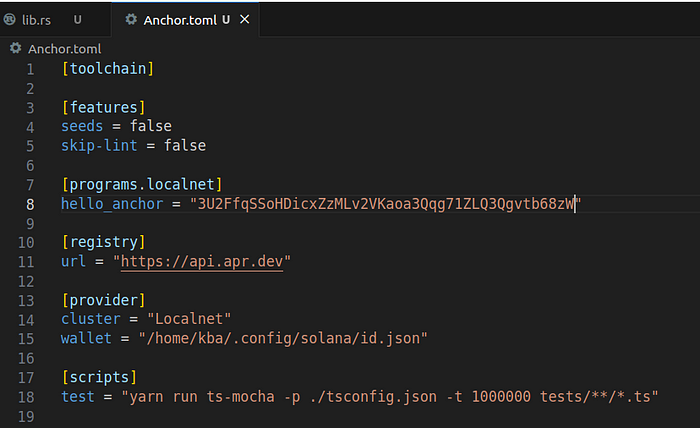
Task: Click the gear icon in the breadcrumb
Action: (15, 48)
